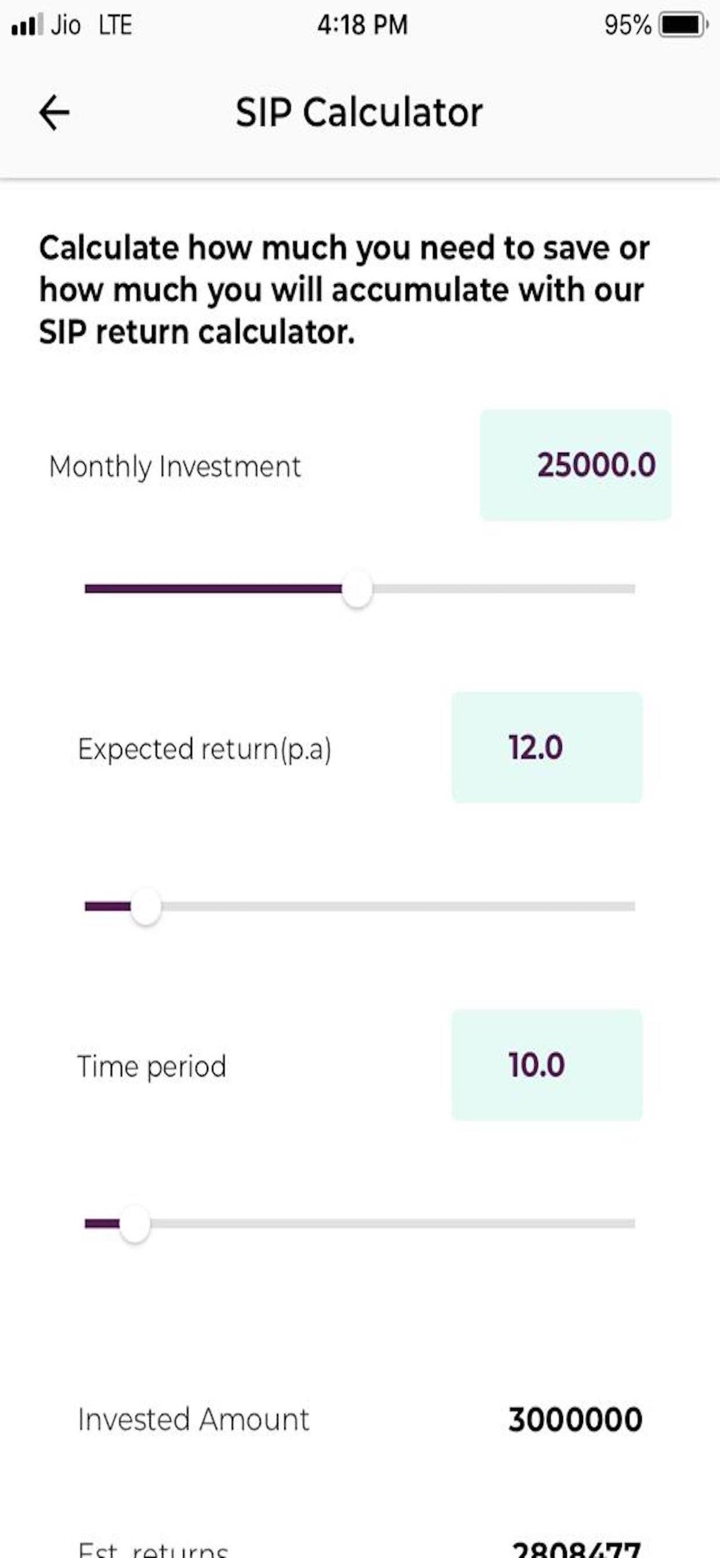Focus the Expected return value field
The width and height of the screenshot is (720, 1558).
(546, 747)
